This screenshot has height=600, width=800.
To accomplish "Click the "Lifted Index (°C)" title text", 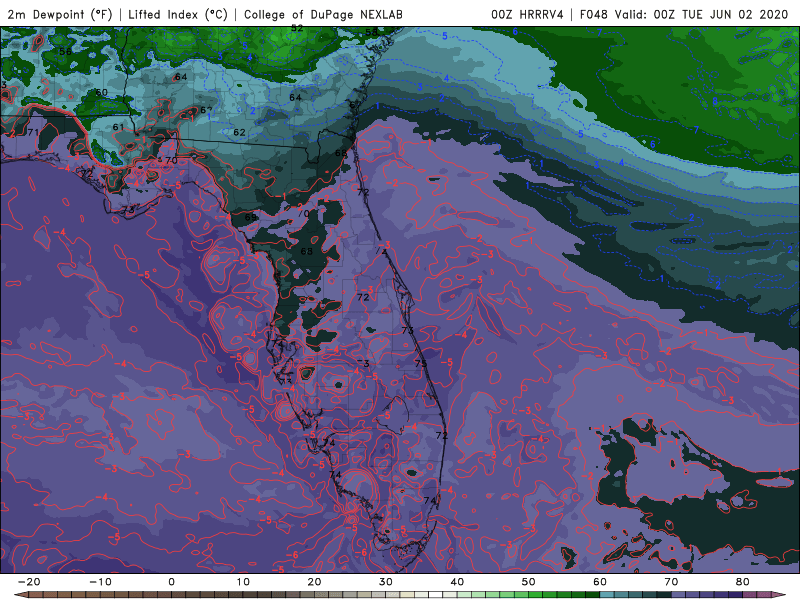I will [178, 14].
